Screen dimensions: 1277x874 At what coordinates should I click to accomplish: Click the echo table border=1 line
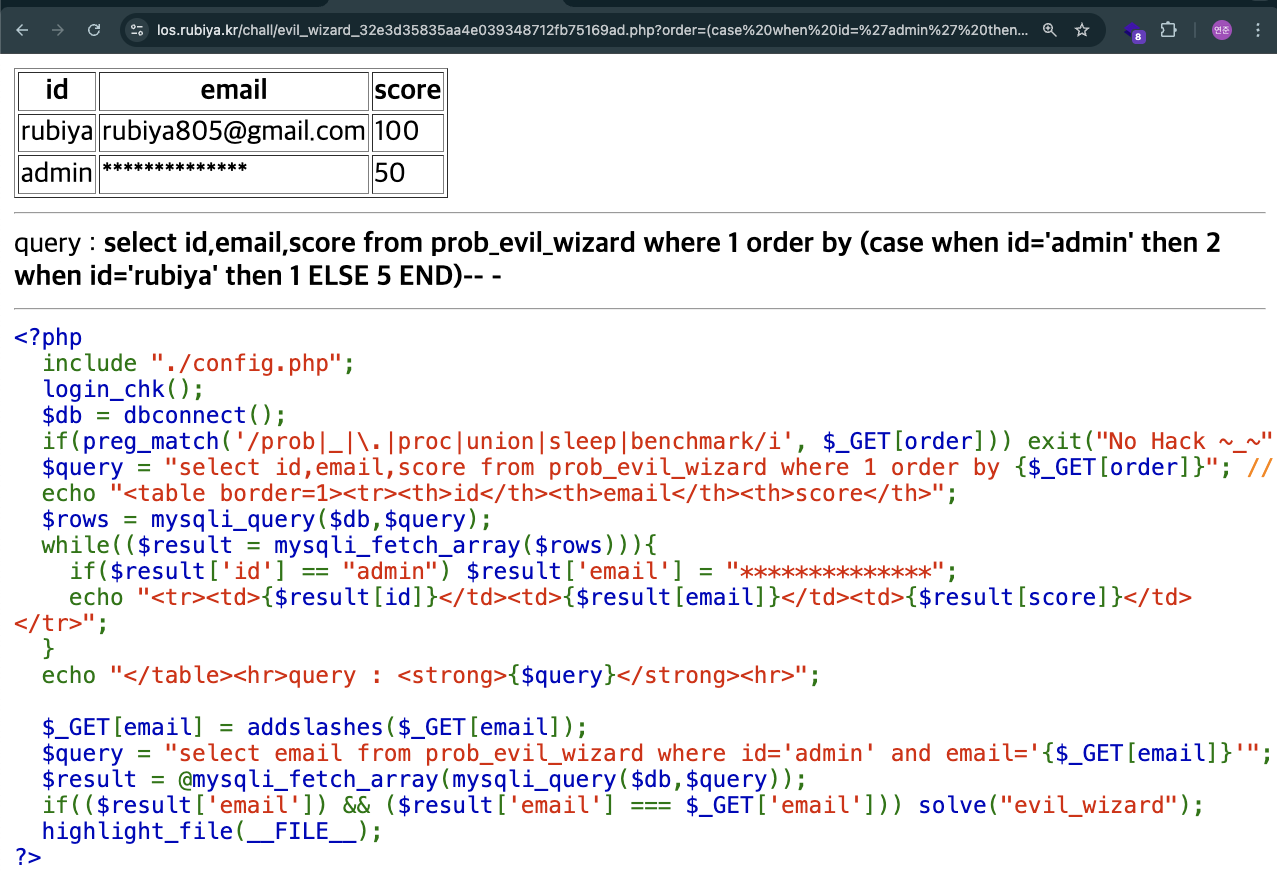point(499,494)
